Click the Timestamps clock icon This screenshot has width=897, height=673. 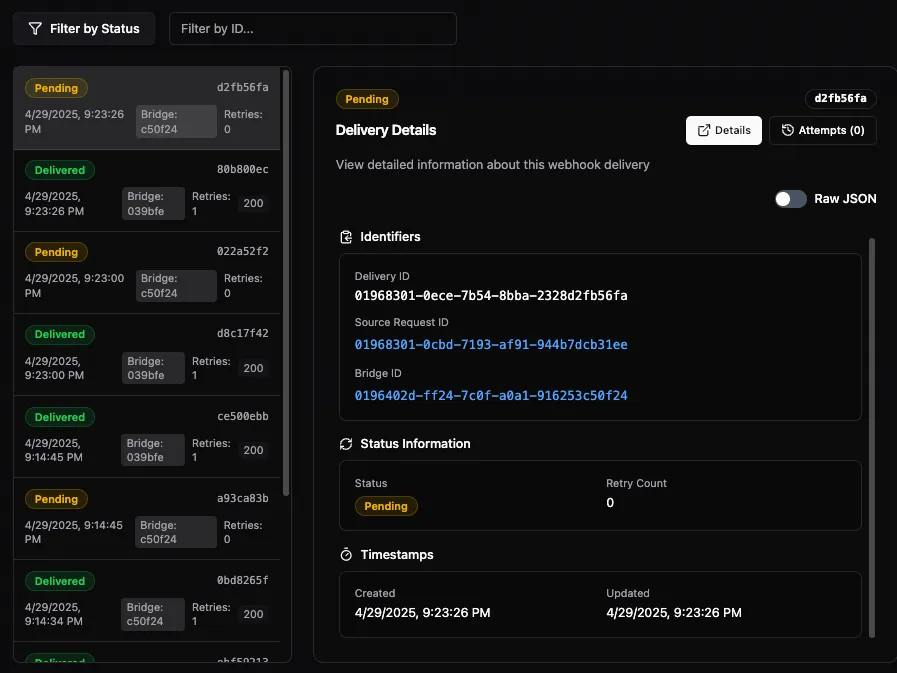[345, 554]
